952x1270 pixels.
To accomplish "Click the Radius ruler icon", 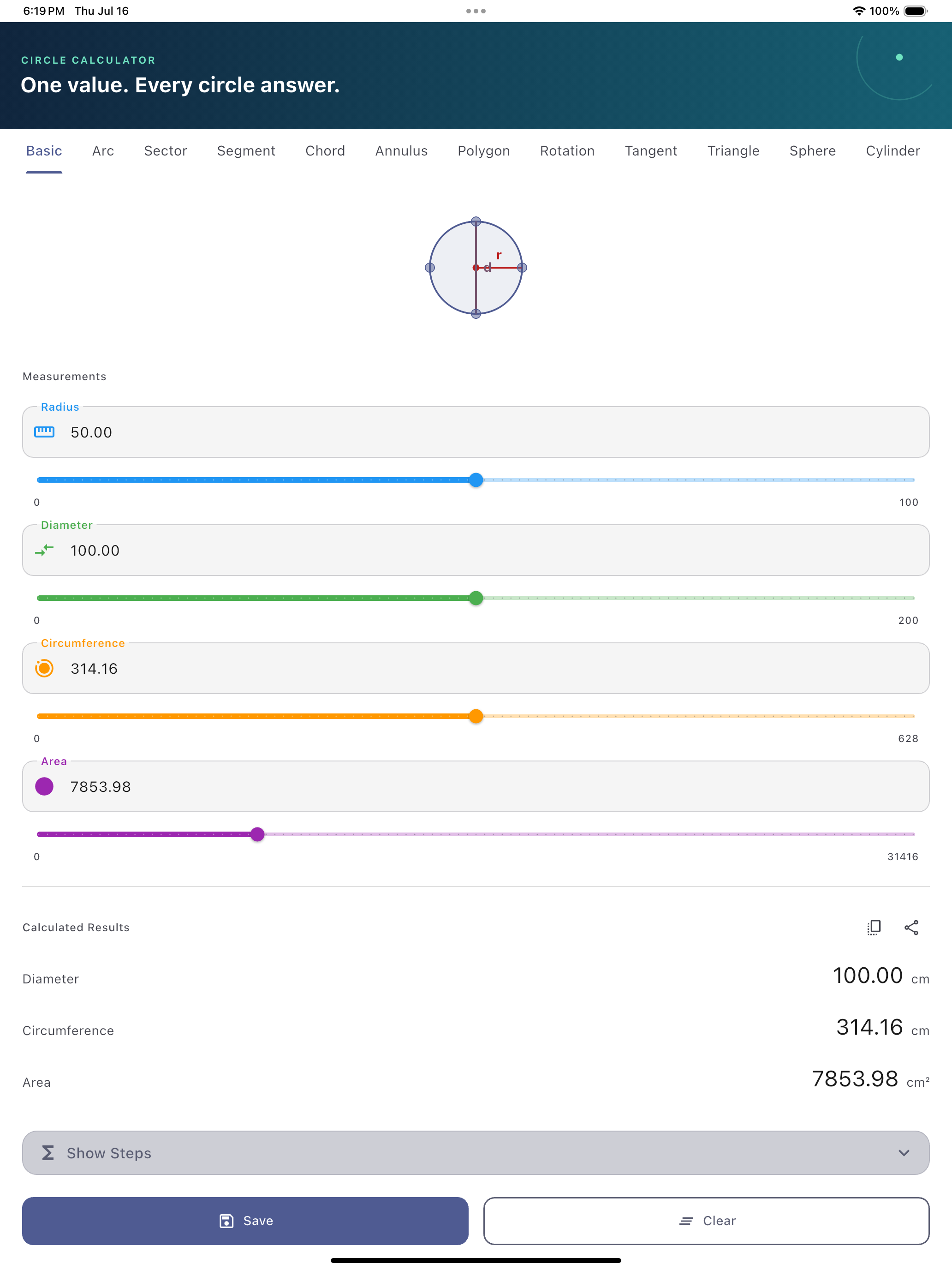I will tap(44, 432).
